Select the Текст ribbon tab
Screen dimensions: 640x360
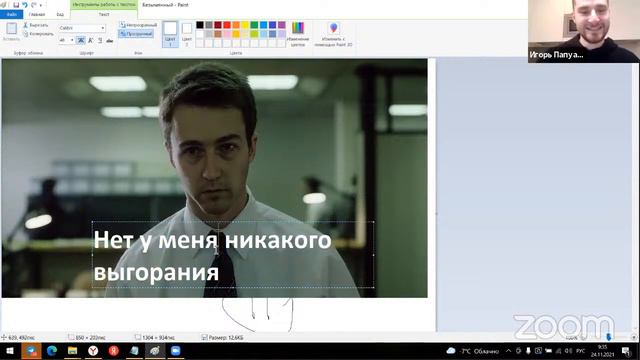[104, 14]
